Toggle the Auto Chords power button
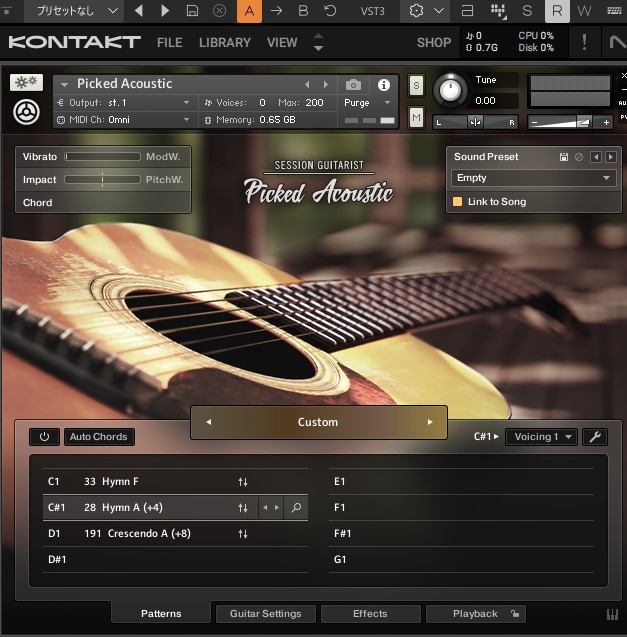 [44, 437]
